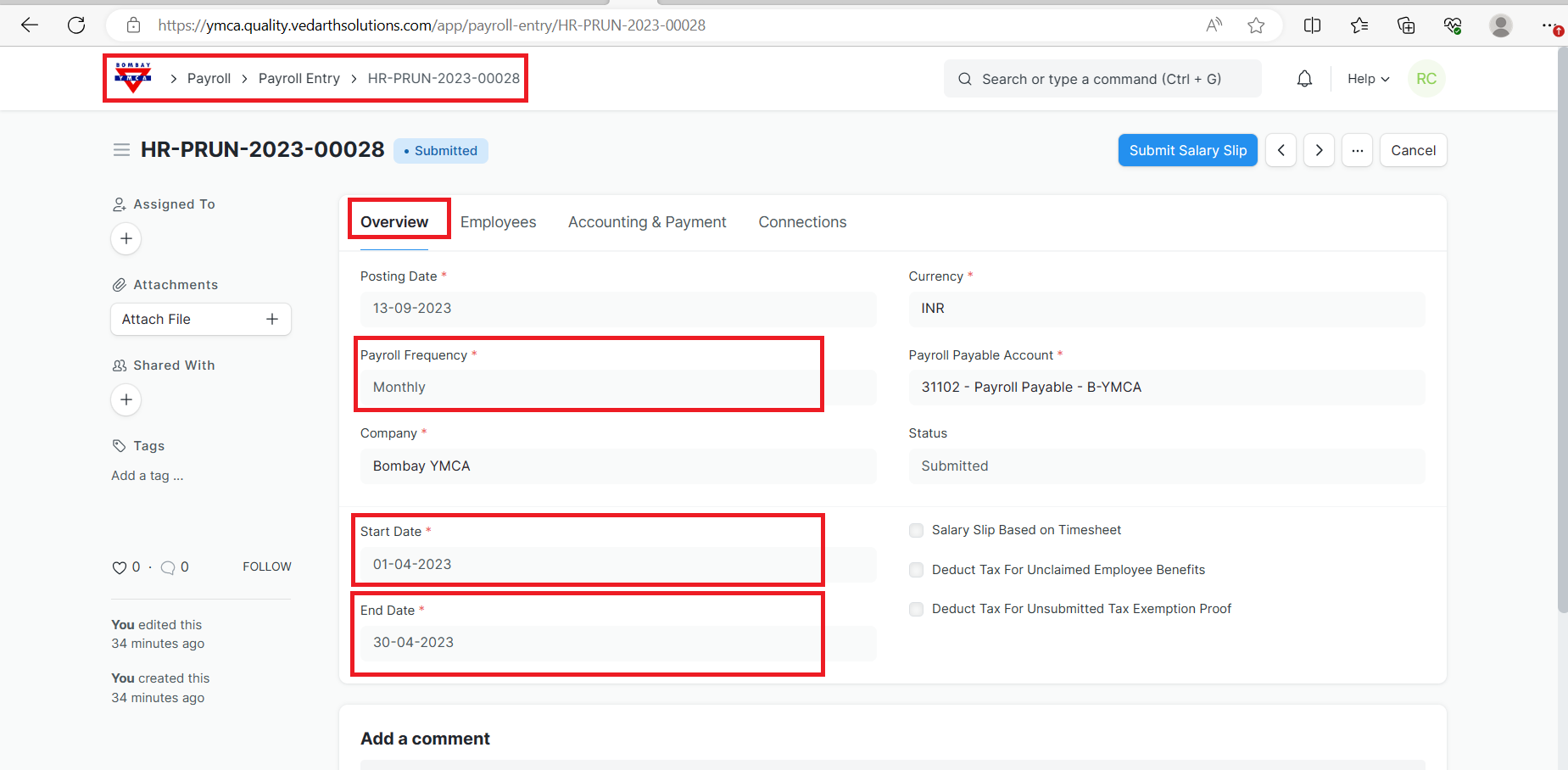The height and width of the screenshot is (770, 1568).
Task: Click the Bombay YMCA logo icon
Action: pyautogui.click(x=133, y=78)
